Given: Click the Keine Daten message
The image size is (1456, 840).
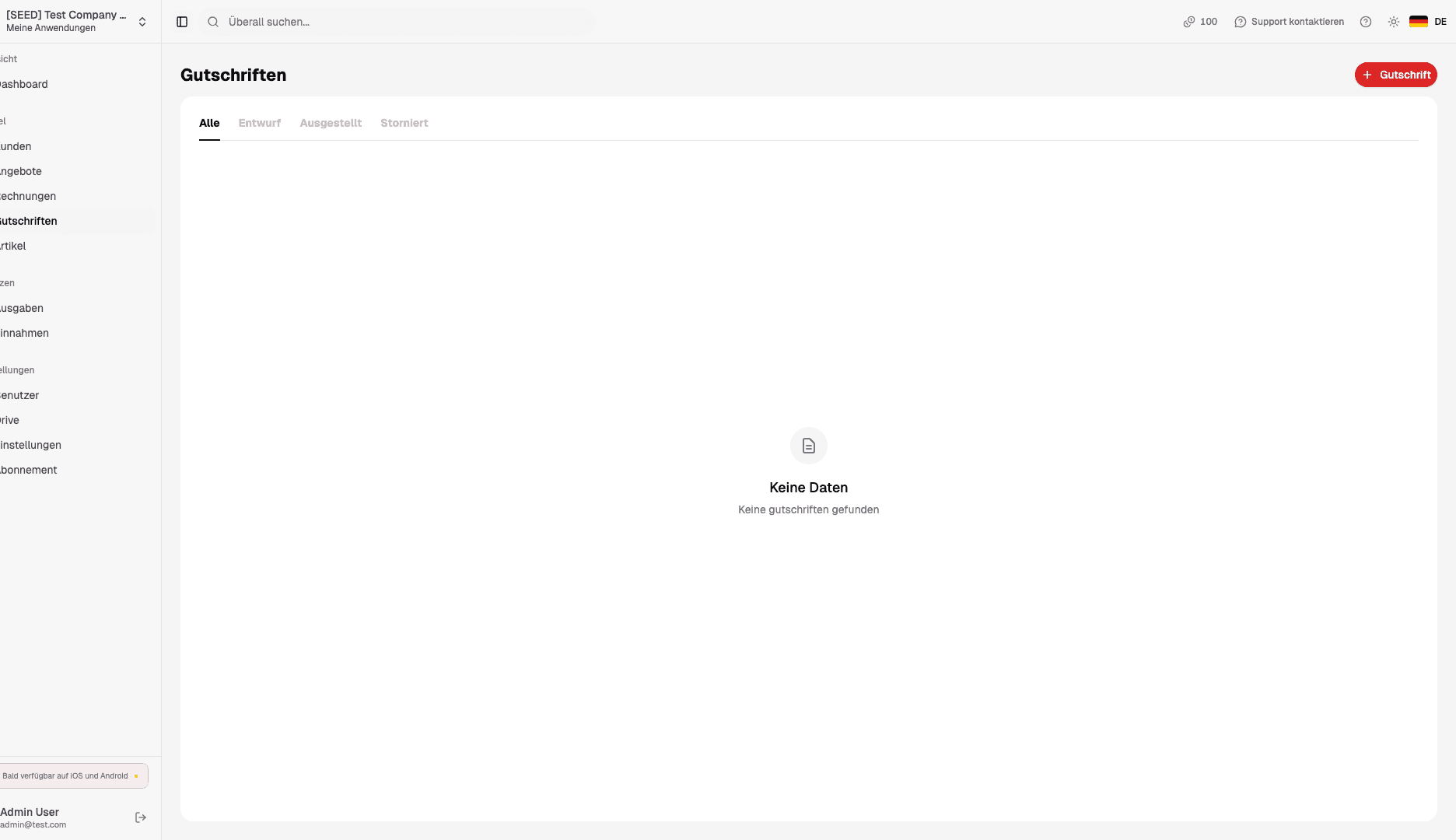Looking at the screenshot, I should (809, 488).
